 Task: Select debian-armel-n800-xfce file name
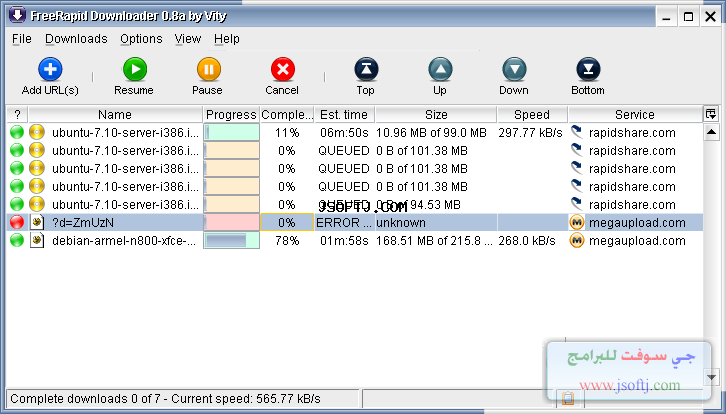(124, 241)
